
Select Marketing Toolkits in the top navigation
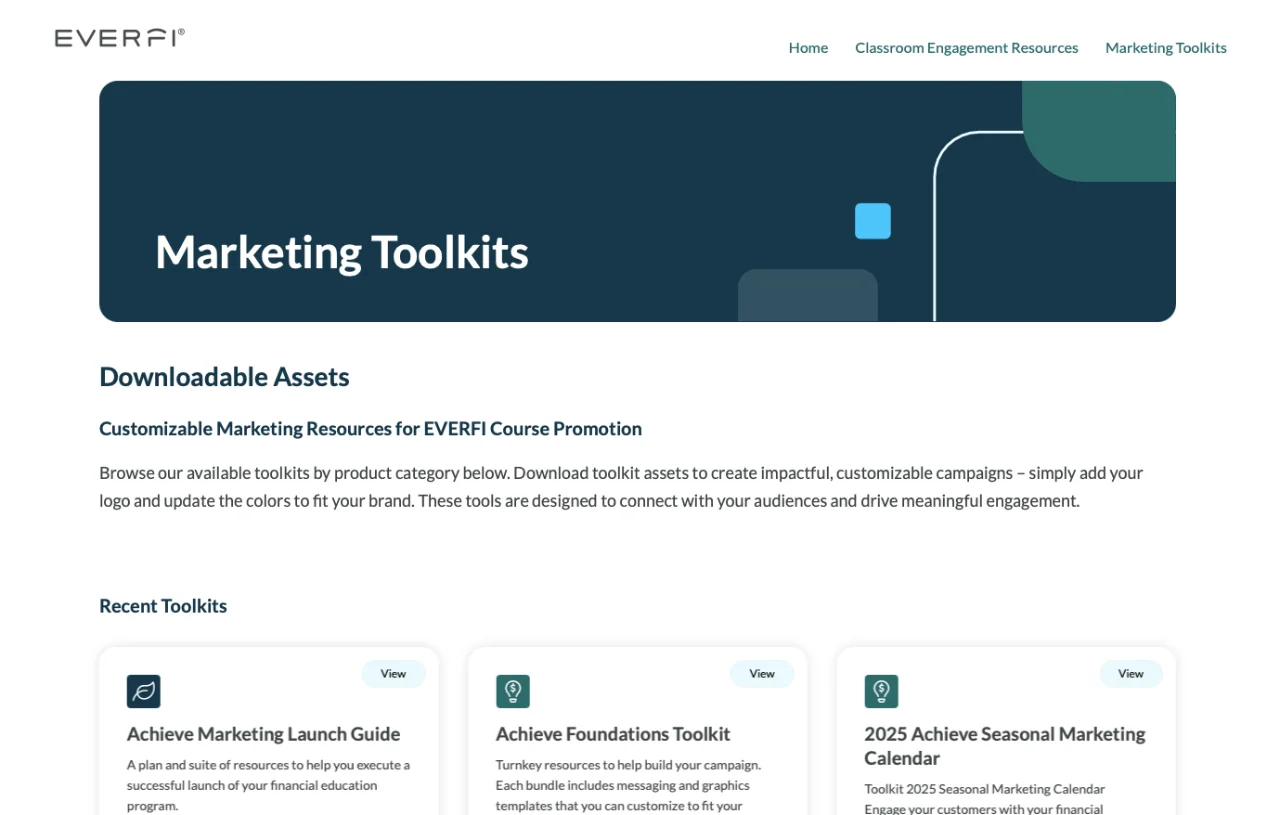click(1165, 48)
